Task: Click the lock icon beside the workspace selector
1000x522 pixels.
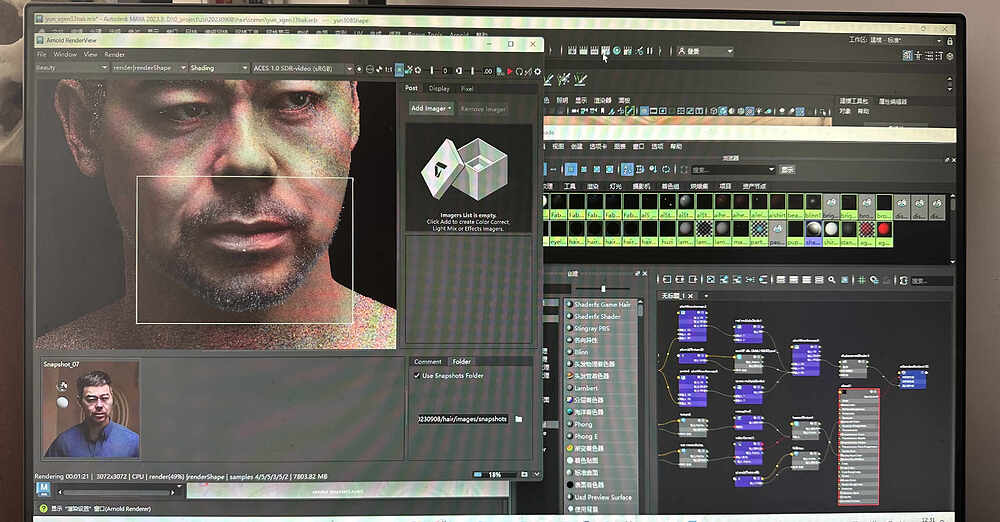Action: click(x=950, y=41)
